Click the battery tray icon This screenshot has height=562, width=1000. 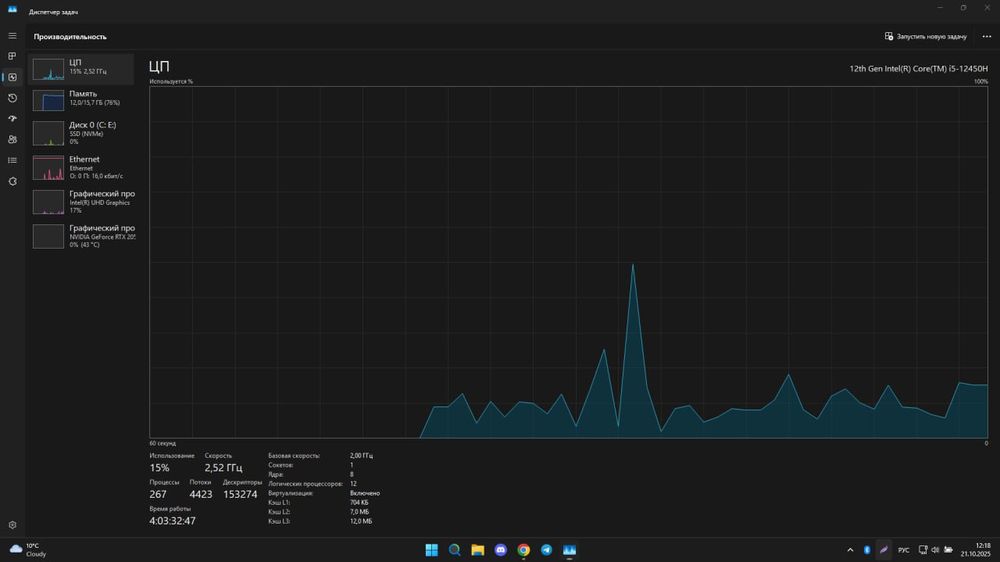tap(948, 550)
